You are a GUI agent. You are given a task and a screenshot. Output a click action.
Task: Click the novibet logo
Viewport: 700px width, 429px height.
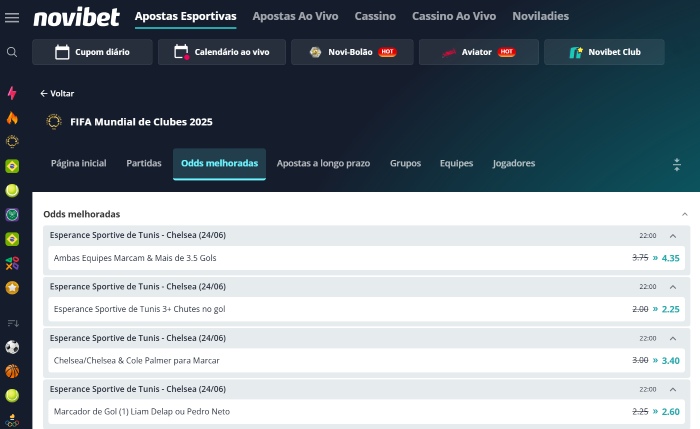tap(76, 17)
